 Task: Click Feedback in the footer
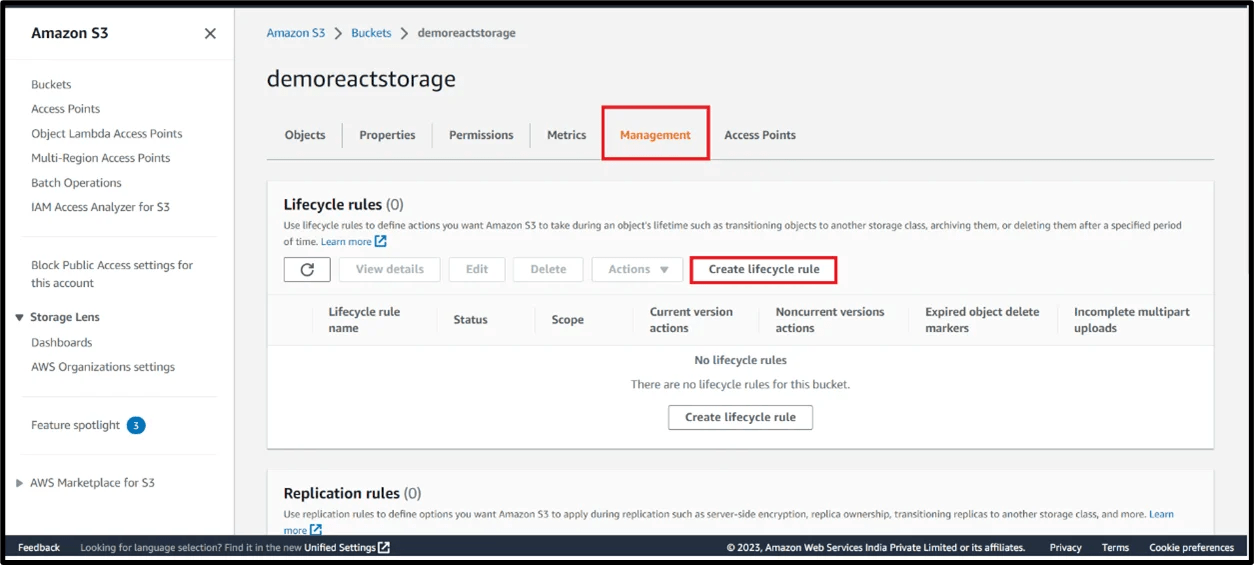pyautogui.click(x=39, y=548)
